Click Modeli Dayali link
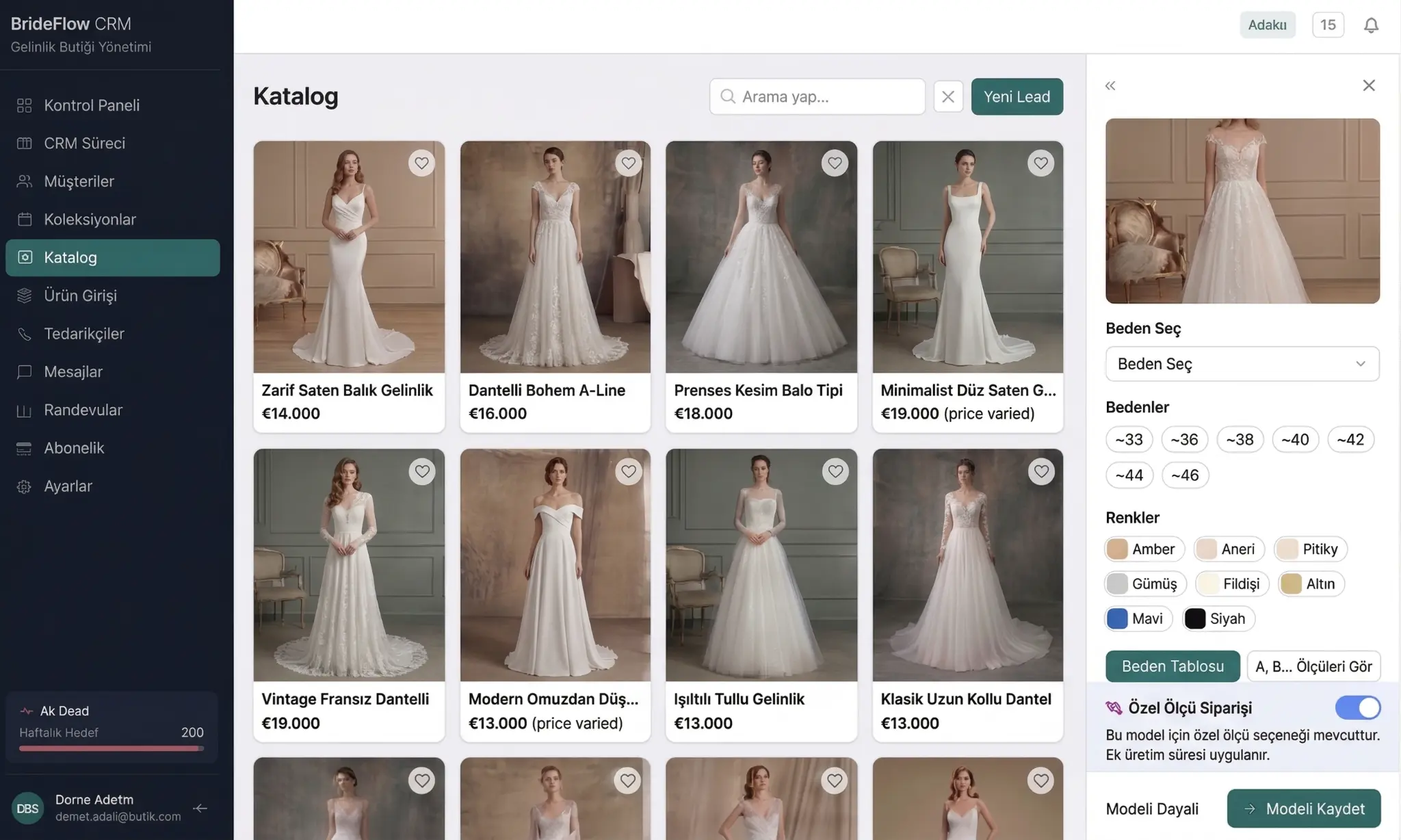 point(1152,809)
